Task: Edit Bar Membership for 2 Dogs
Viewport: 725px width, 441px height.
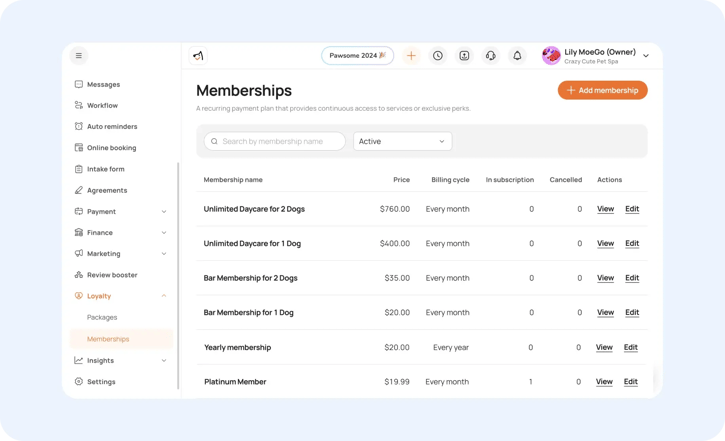Action: click(x=632, y=278)
